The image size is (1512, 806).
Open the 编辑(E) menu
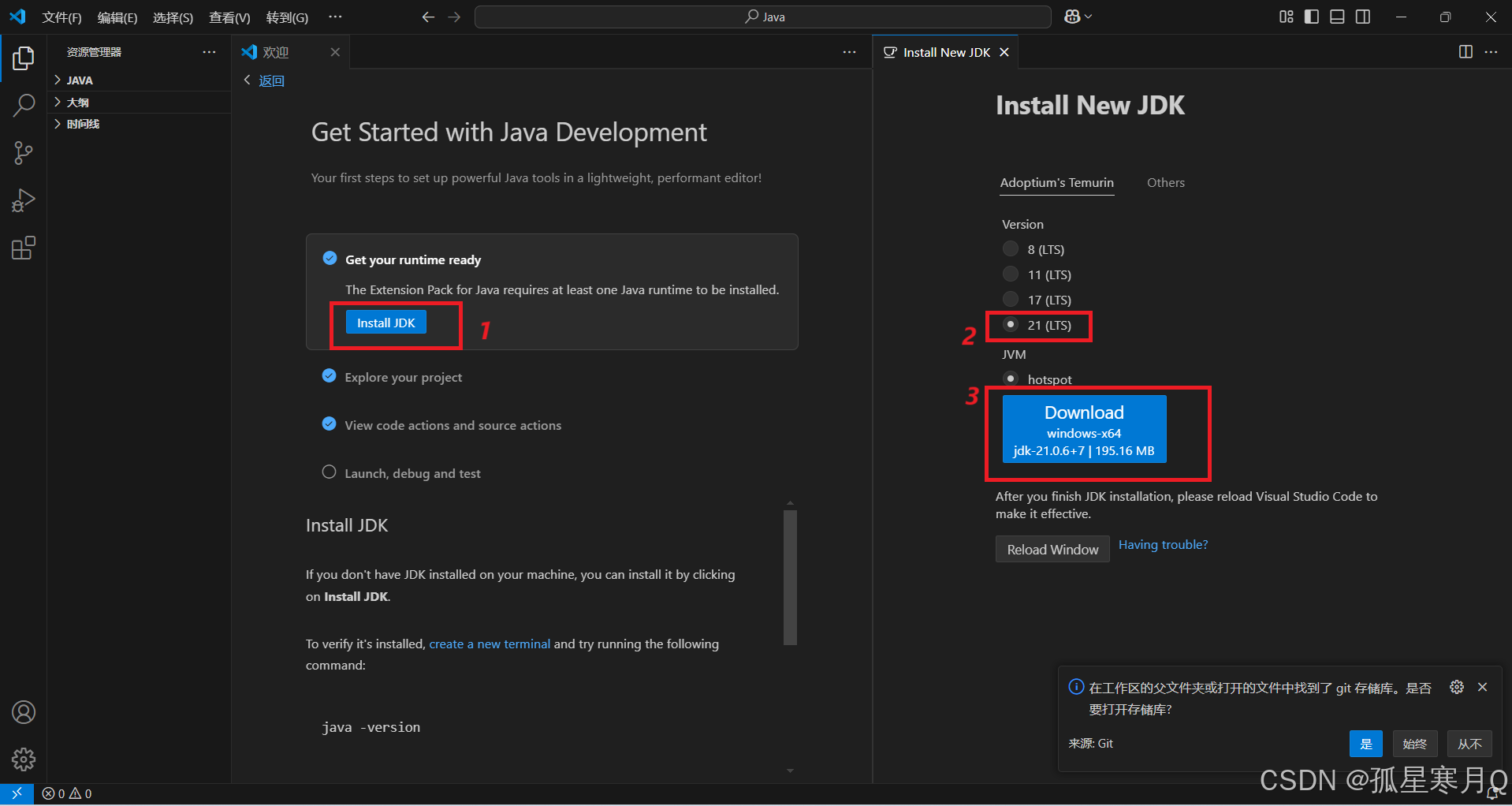coord(117,17)
